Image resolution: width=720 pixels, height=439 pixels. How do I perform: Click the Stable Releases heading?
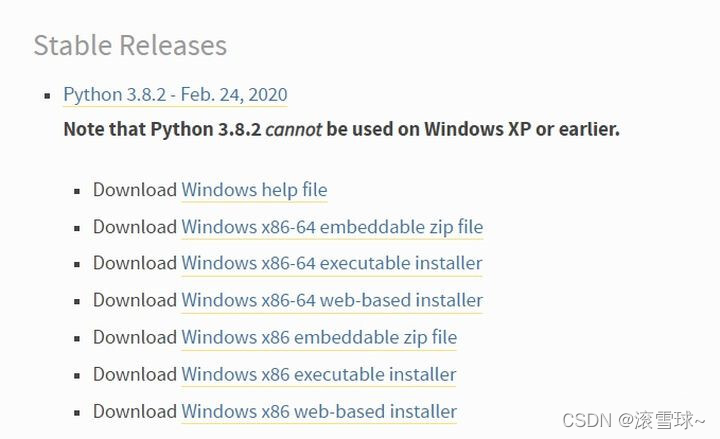130,45
